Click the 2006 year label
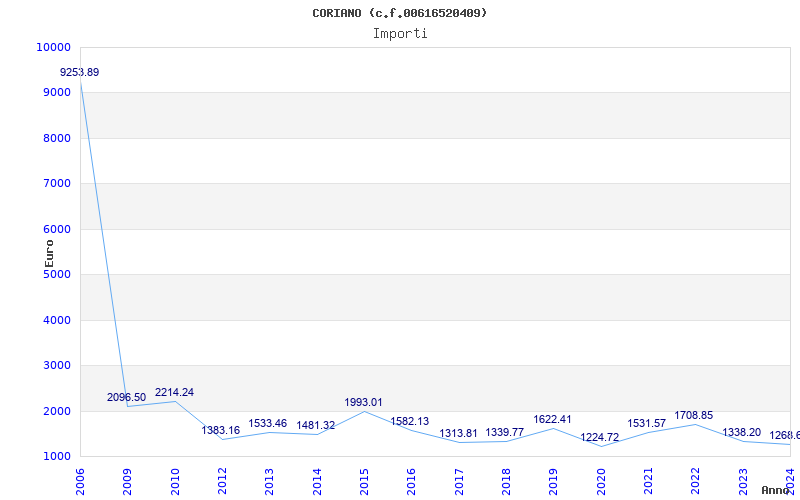Screen dimensions: 800x500 pyautogui.click(x=80, y=482)
